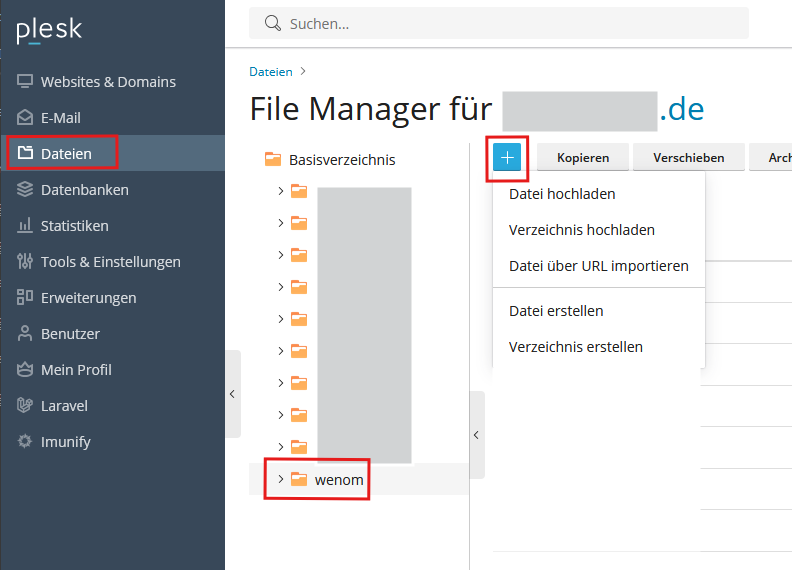This screenshot has width=792, height=570.
Task: Click the Statistiken bar chart icon
Action: pos(25,226)
